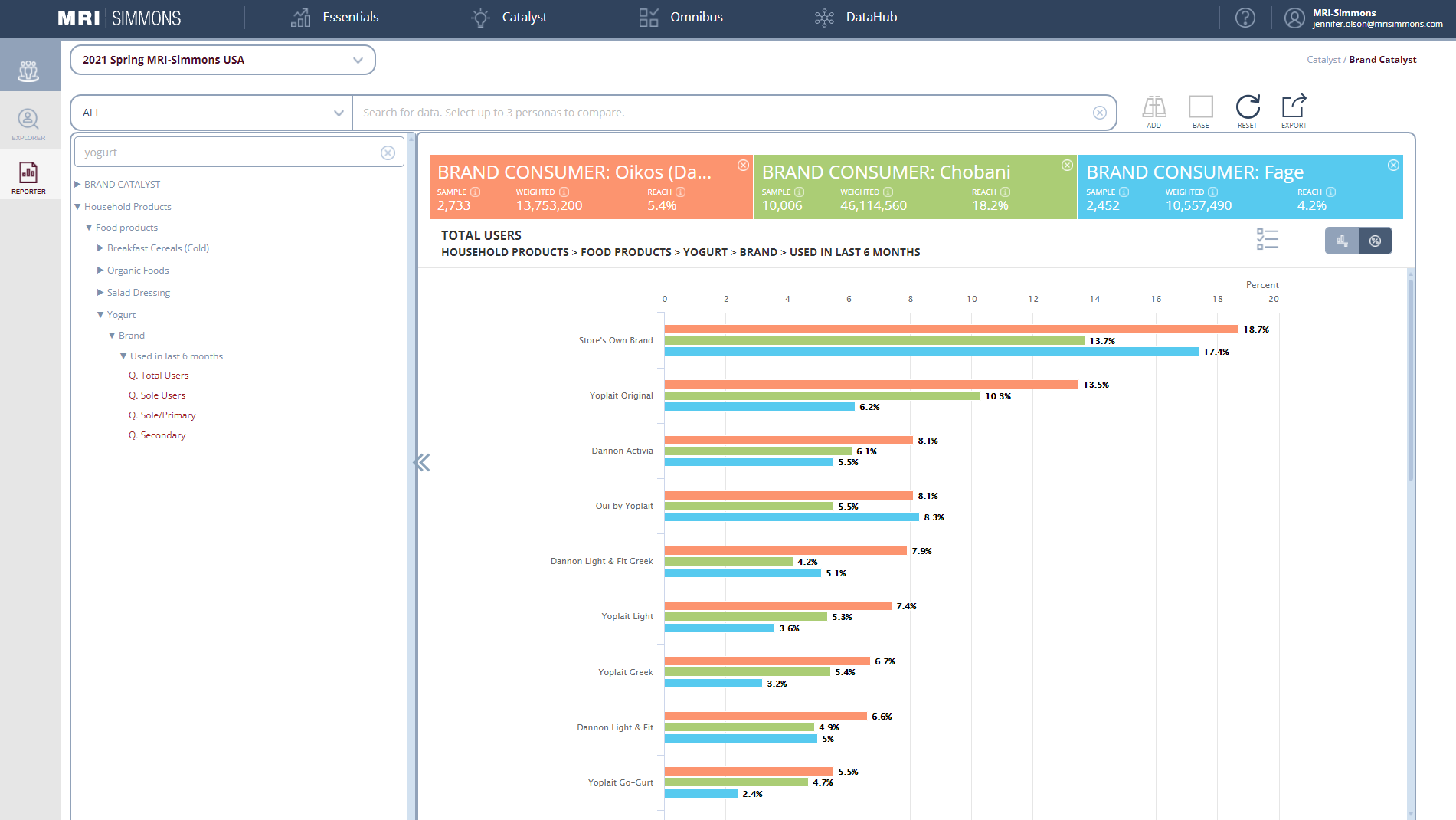Open the DataHub module
Image resolution: width=1456 pixels, height=820 pixels.
856,17
